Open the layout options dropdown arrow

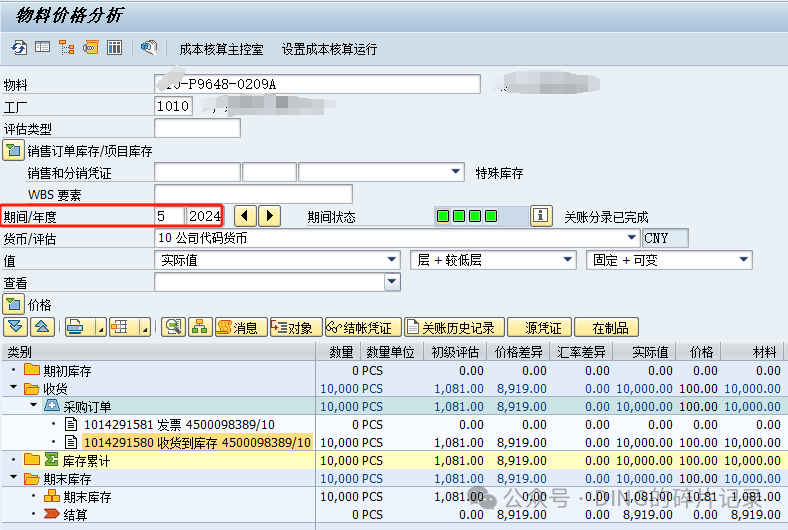tap(145, 329)
